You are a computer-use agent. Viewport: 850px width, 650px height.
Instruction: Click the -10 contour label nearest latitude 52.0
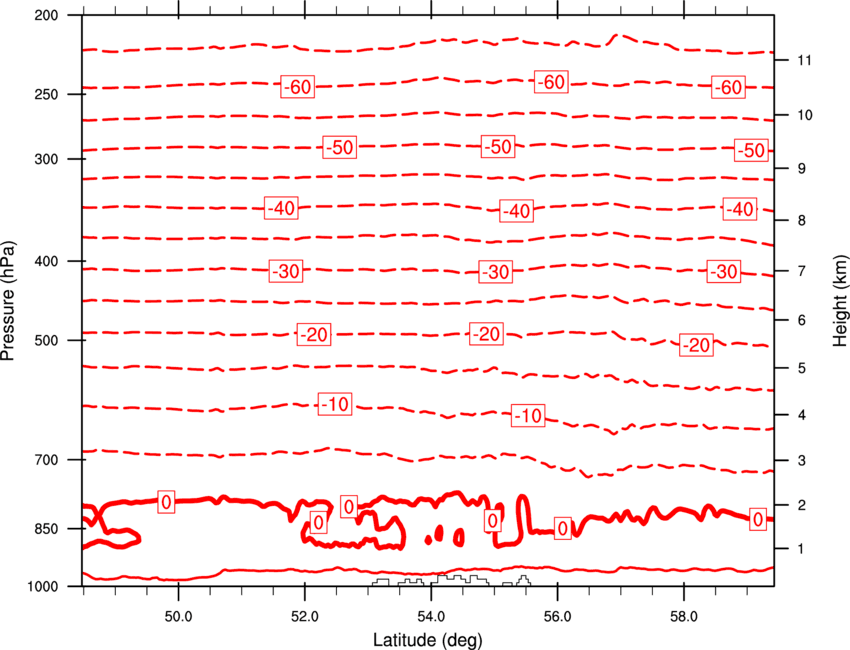pos(334,404)
